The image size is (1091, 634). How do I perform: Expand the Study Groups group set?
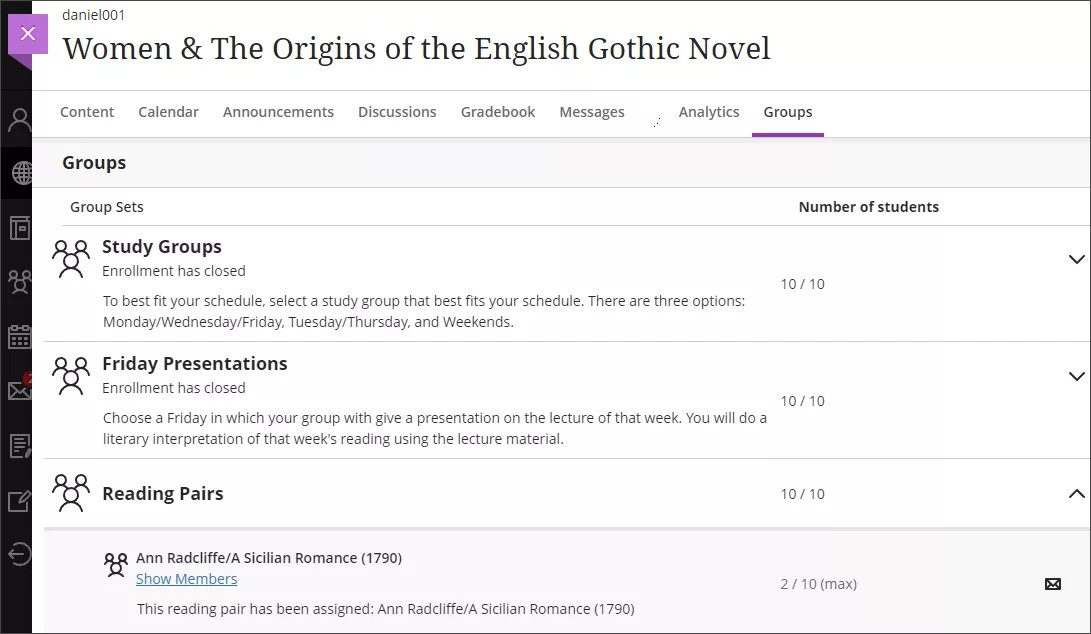click(1076, 259)
